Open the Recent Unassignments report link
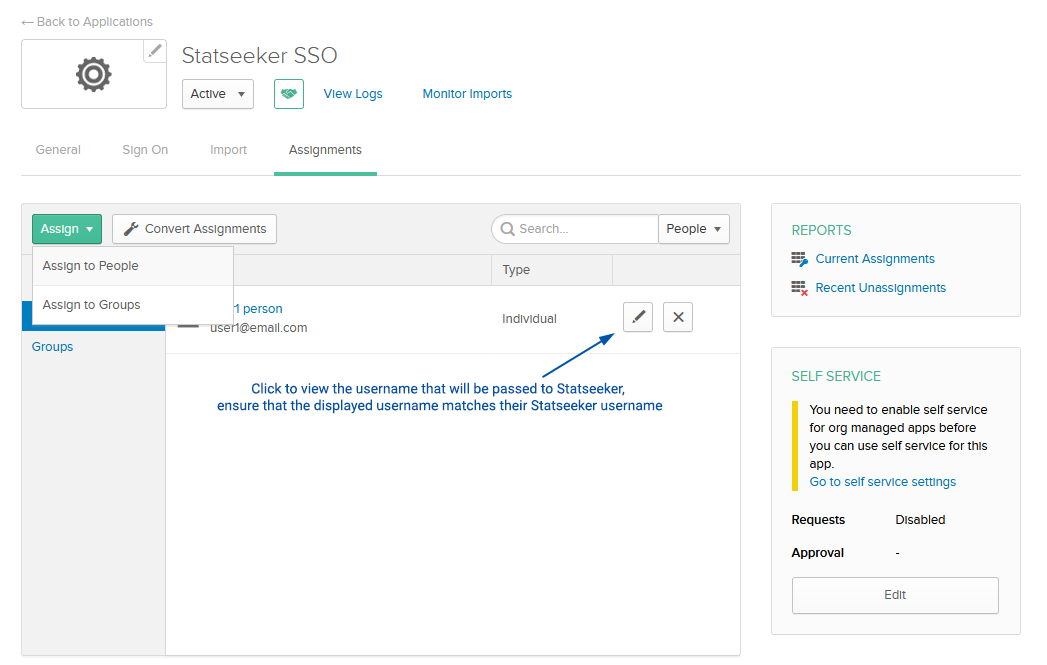 click(x=880, y=288)
